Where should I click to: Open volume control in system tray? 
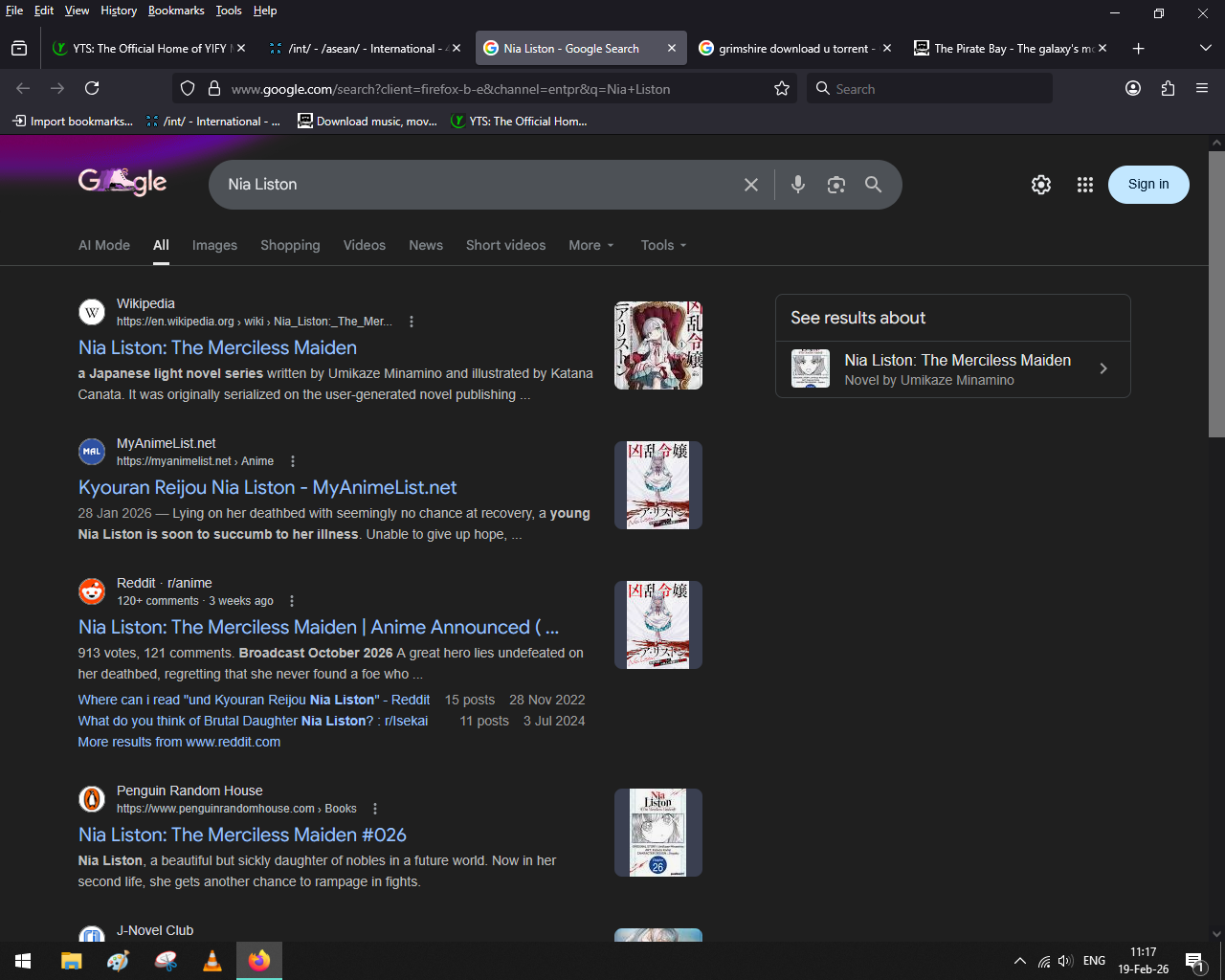click(1065, 961)
